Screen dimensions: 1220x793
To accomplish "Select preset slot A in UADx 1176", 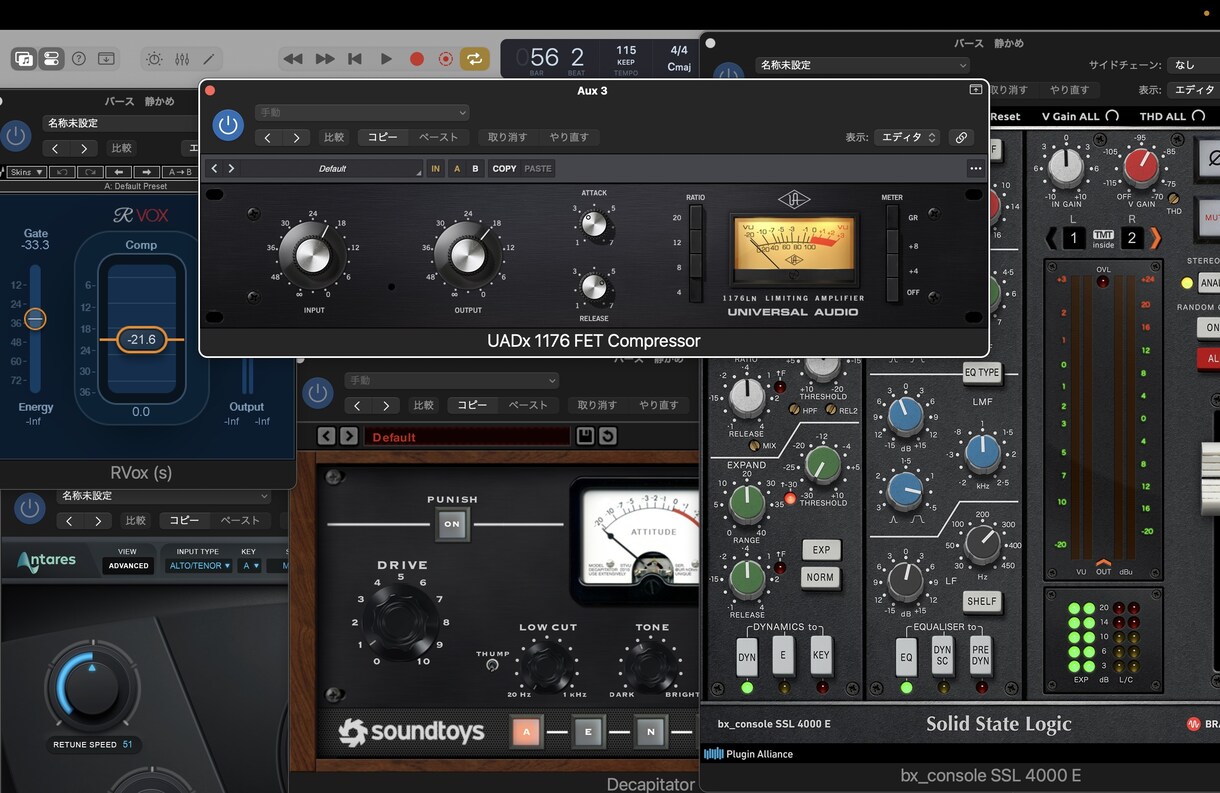I will pos(457,169).
